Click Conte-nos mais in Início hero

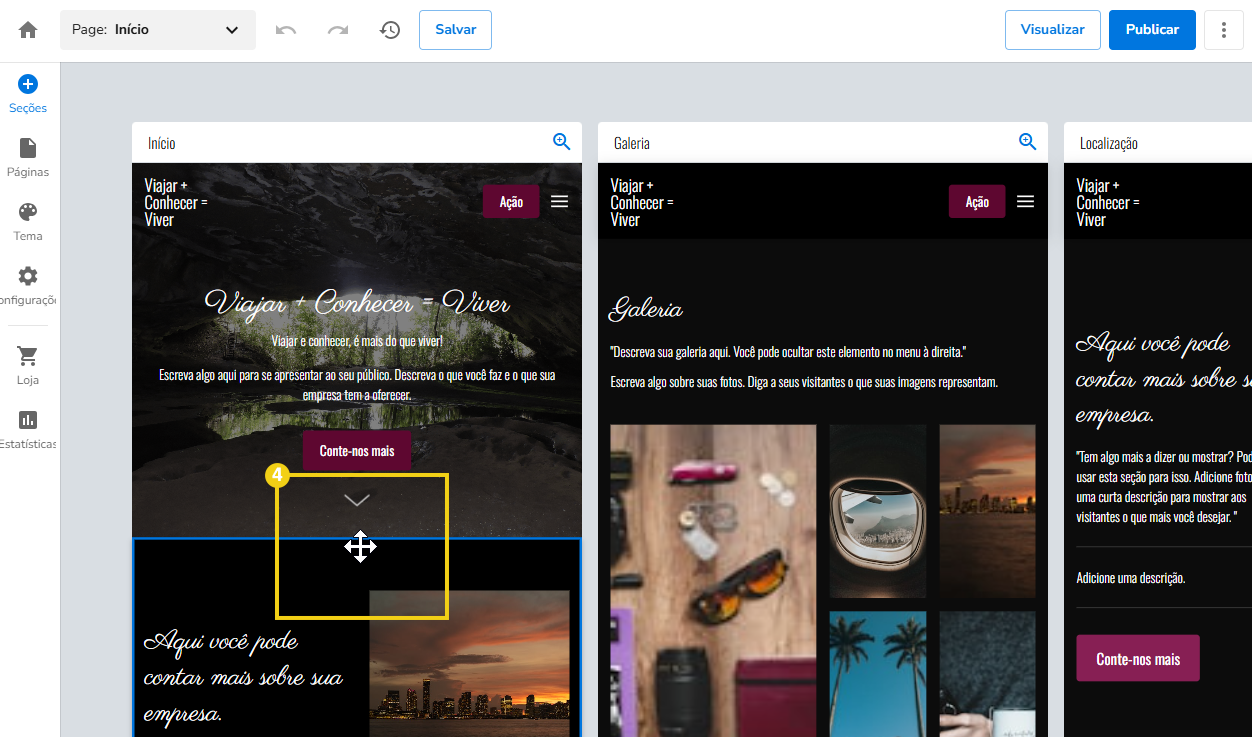point(357,451)
